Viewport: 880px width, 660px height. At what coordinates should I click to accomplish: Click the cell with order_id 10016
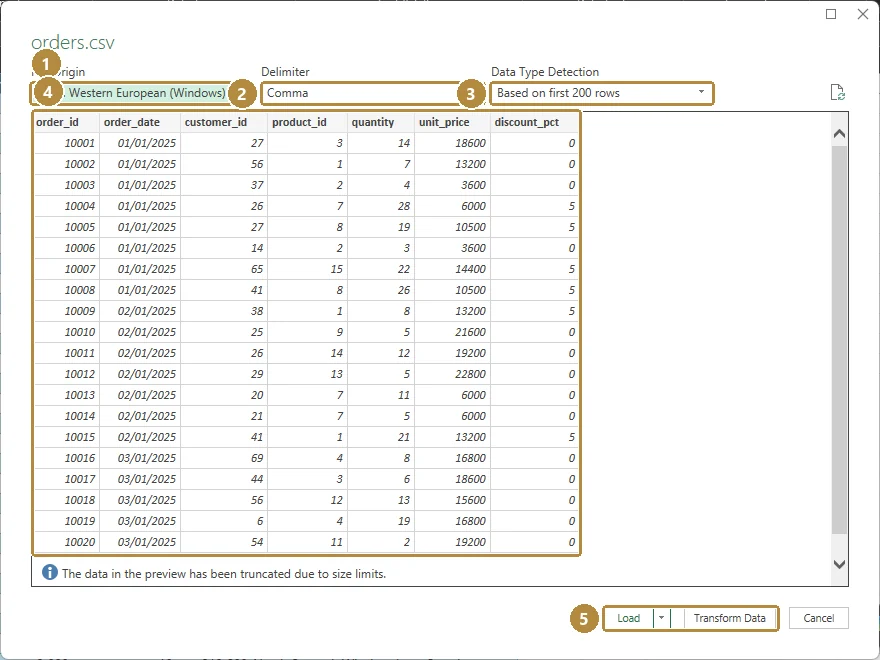(67, 458)
